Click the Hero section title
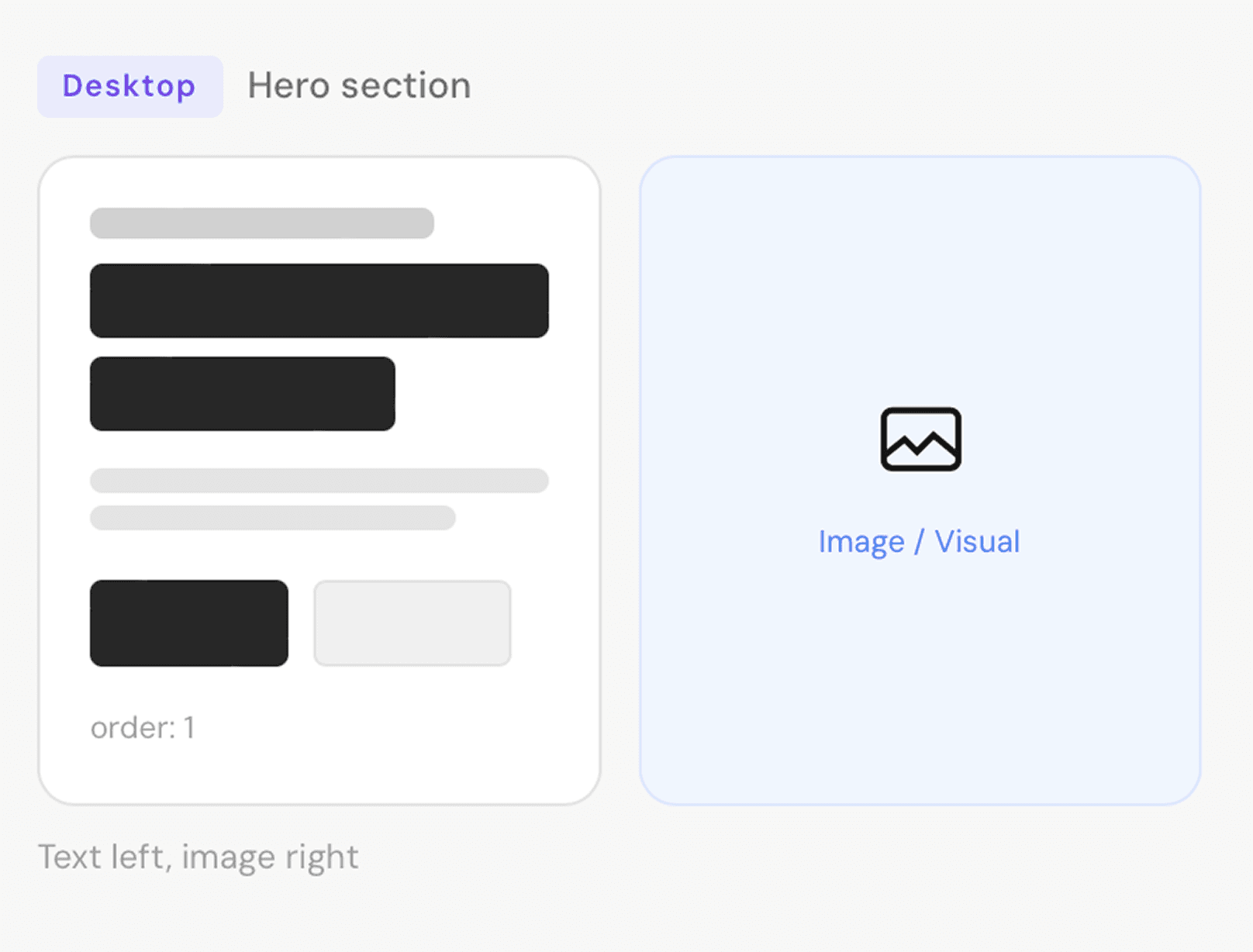 point(359,85)
